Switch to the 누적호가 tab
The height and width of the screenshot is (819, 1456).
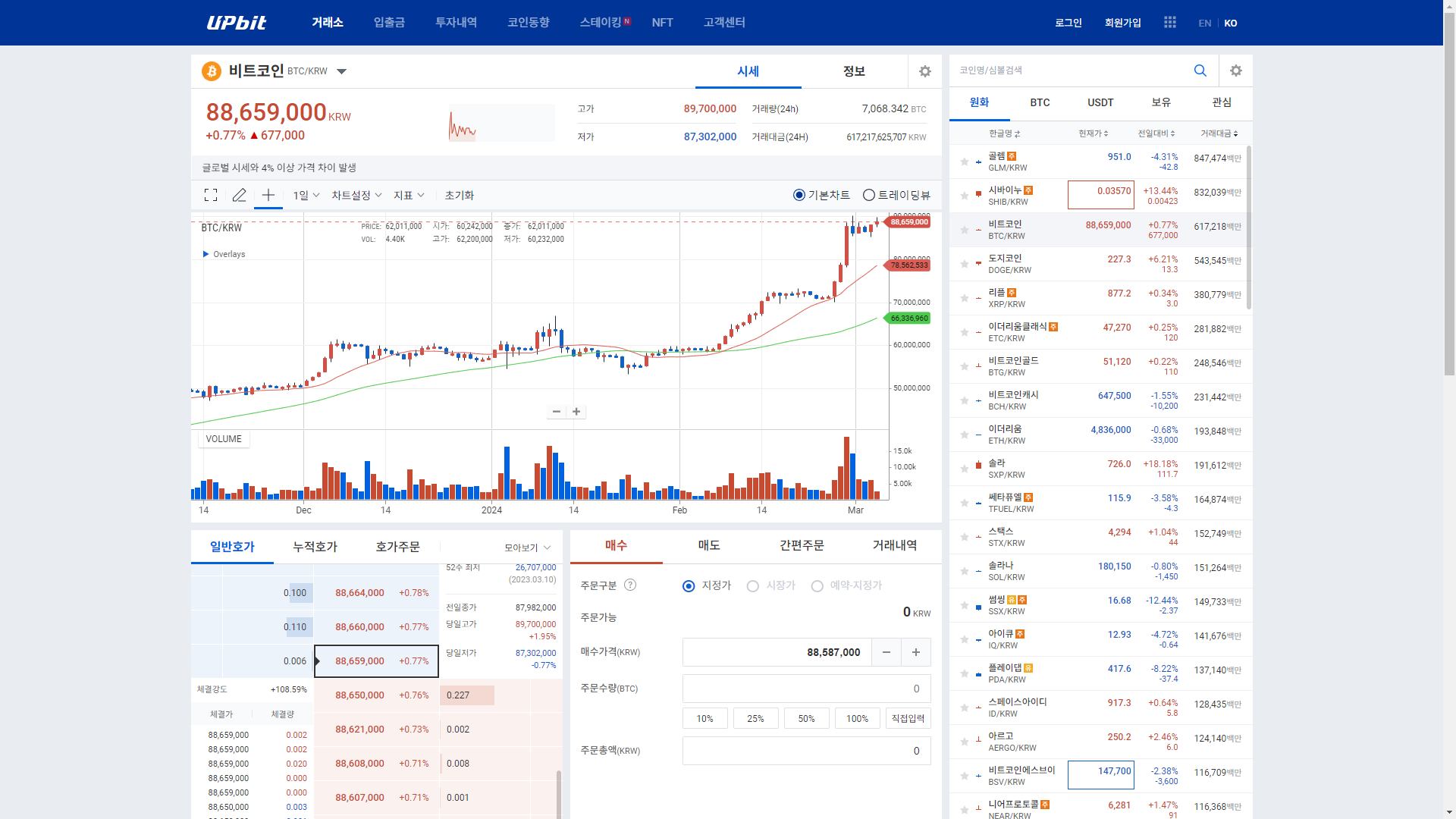point(315,547)
